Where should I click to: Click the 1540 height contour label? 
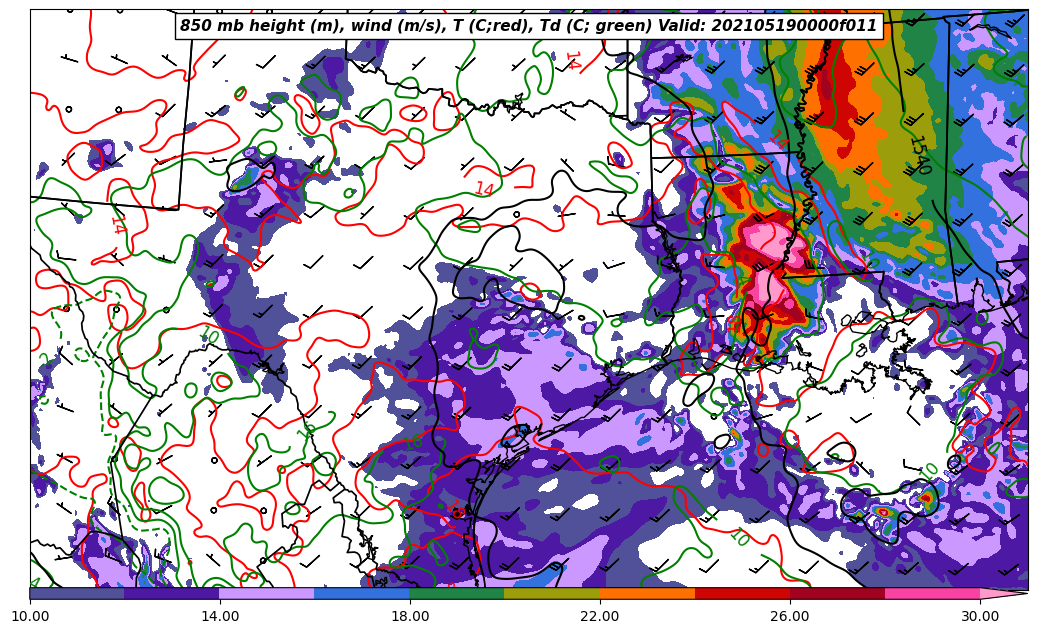point(918,153)
